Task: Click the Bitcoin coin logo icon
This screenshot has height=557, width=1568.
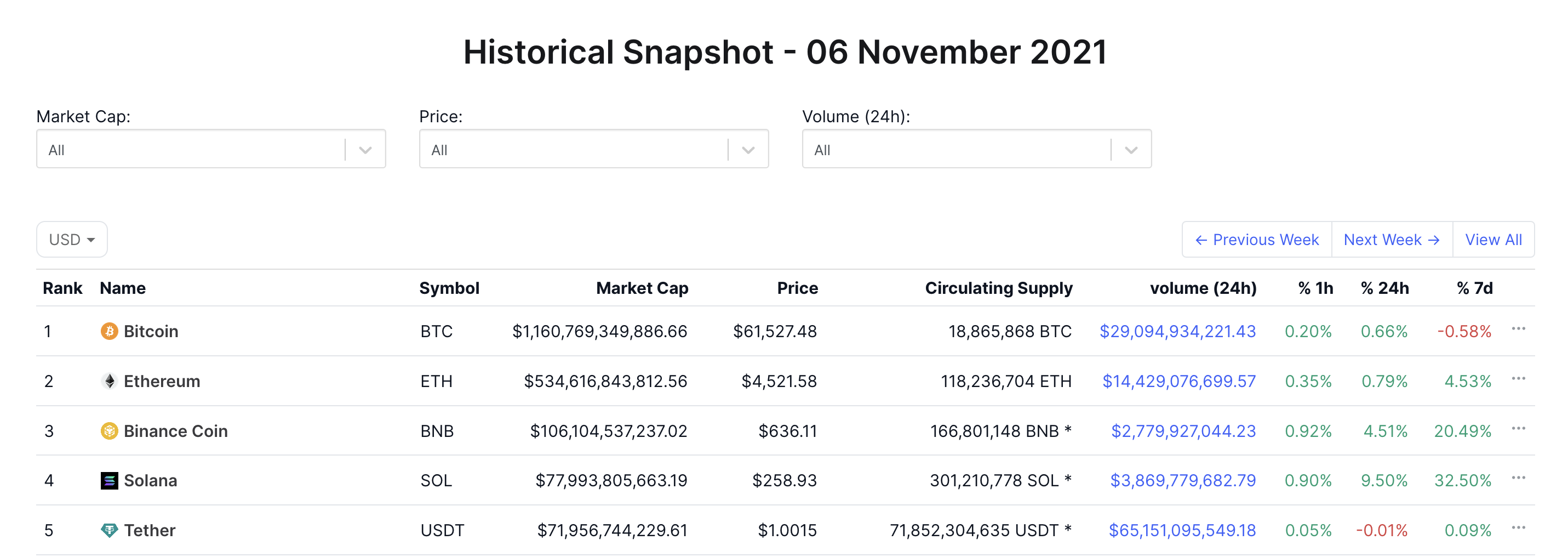Action: pyautogui.click(x=109, y=331)
